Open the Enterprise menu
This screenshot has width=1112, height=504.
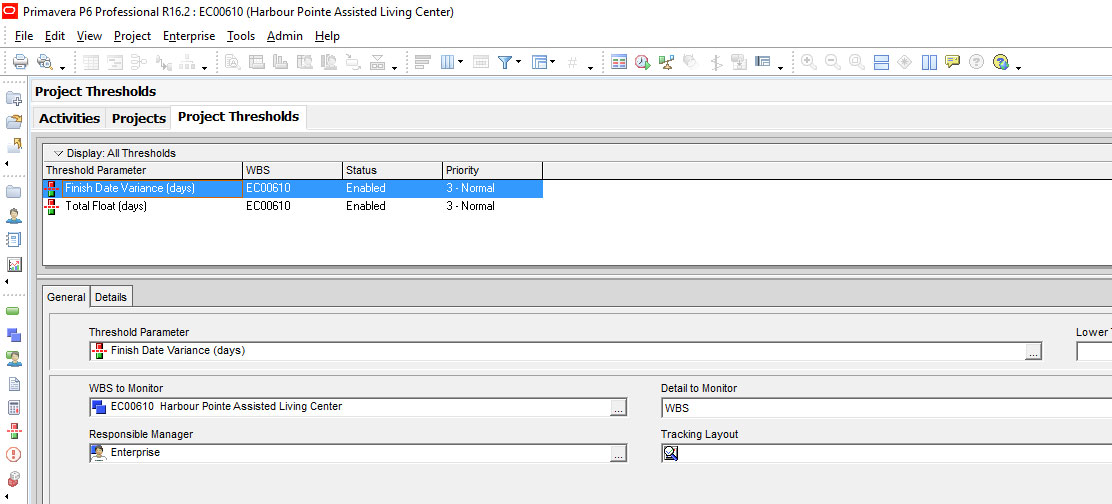point(189,36)
